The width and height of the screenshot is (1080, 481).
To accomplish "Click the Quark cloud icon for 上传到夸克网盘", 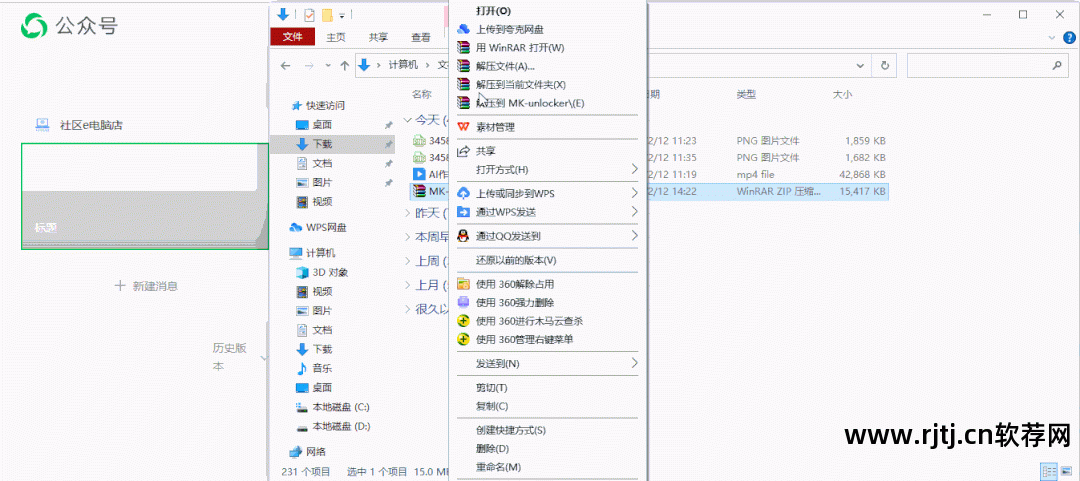I will click(464, 29).
